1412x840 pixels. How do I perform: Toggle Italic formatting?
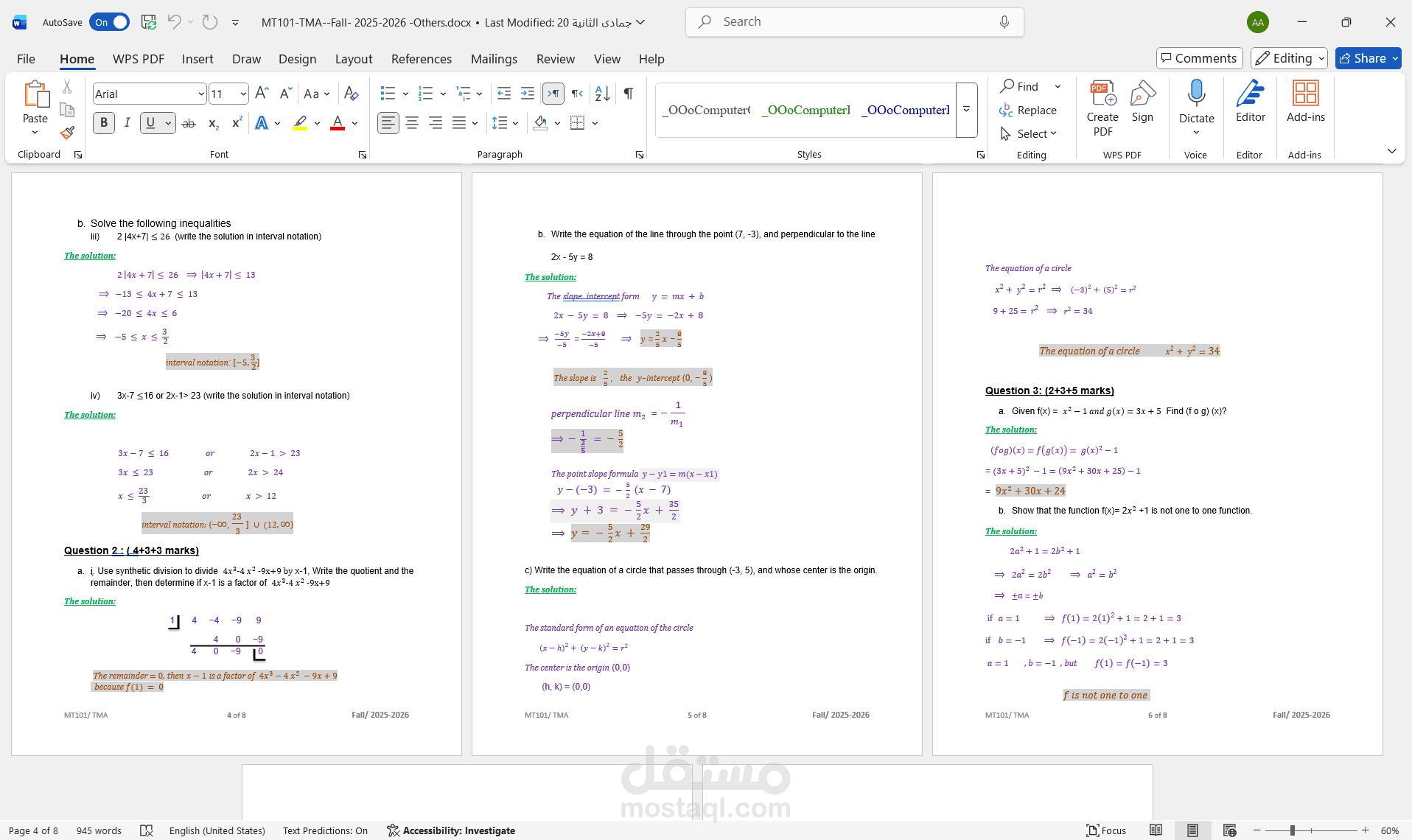(x=127, y=123)
